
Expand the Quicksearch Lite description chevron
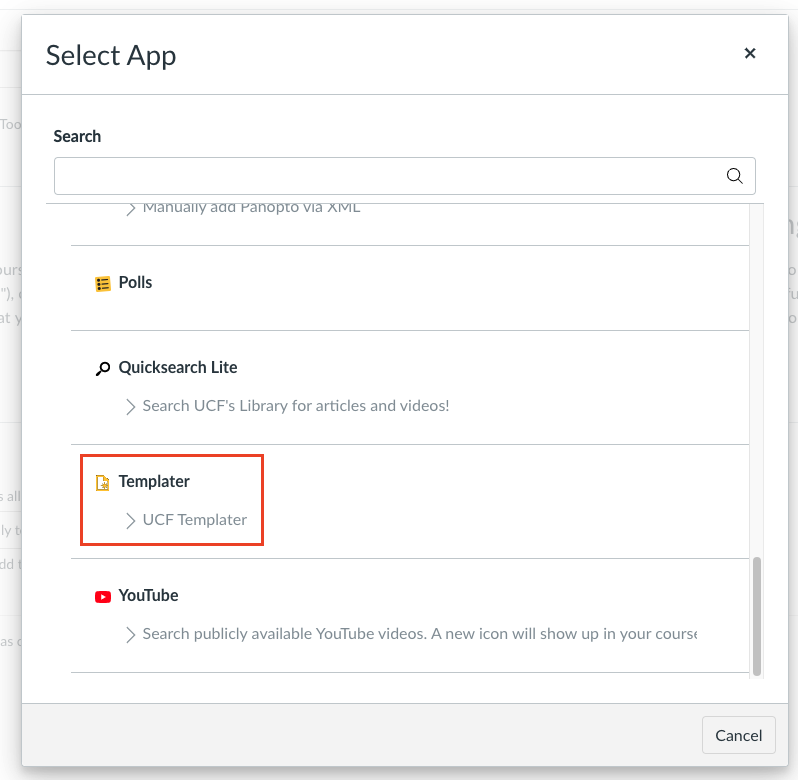pyautogui.click(x=130, y=406)
